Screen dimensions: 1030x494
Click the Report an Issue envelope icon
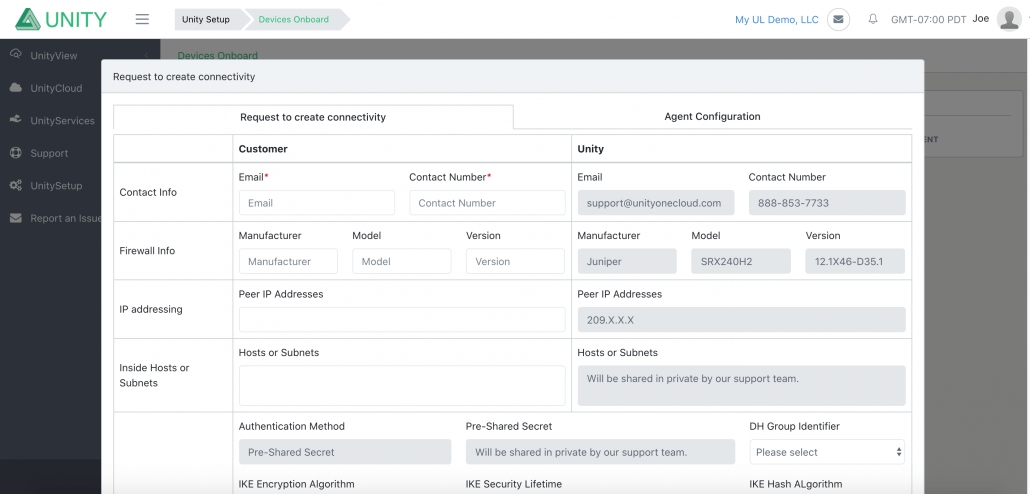(16, 218)
